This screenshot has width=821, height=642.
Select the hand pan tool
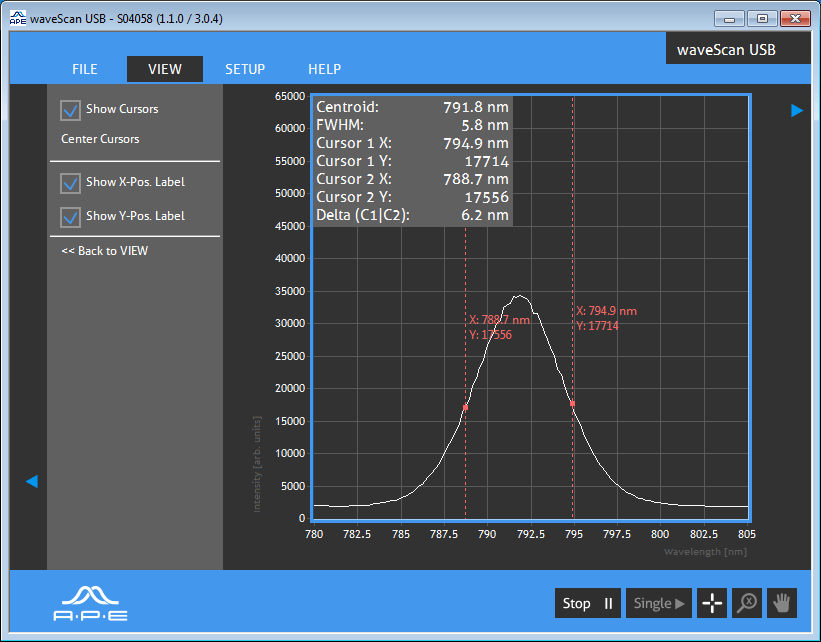[782, 602]
